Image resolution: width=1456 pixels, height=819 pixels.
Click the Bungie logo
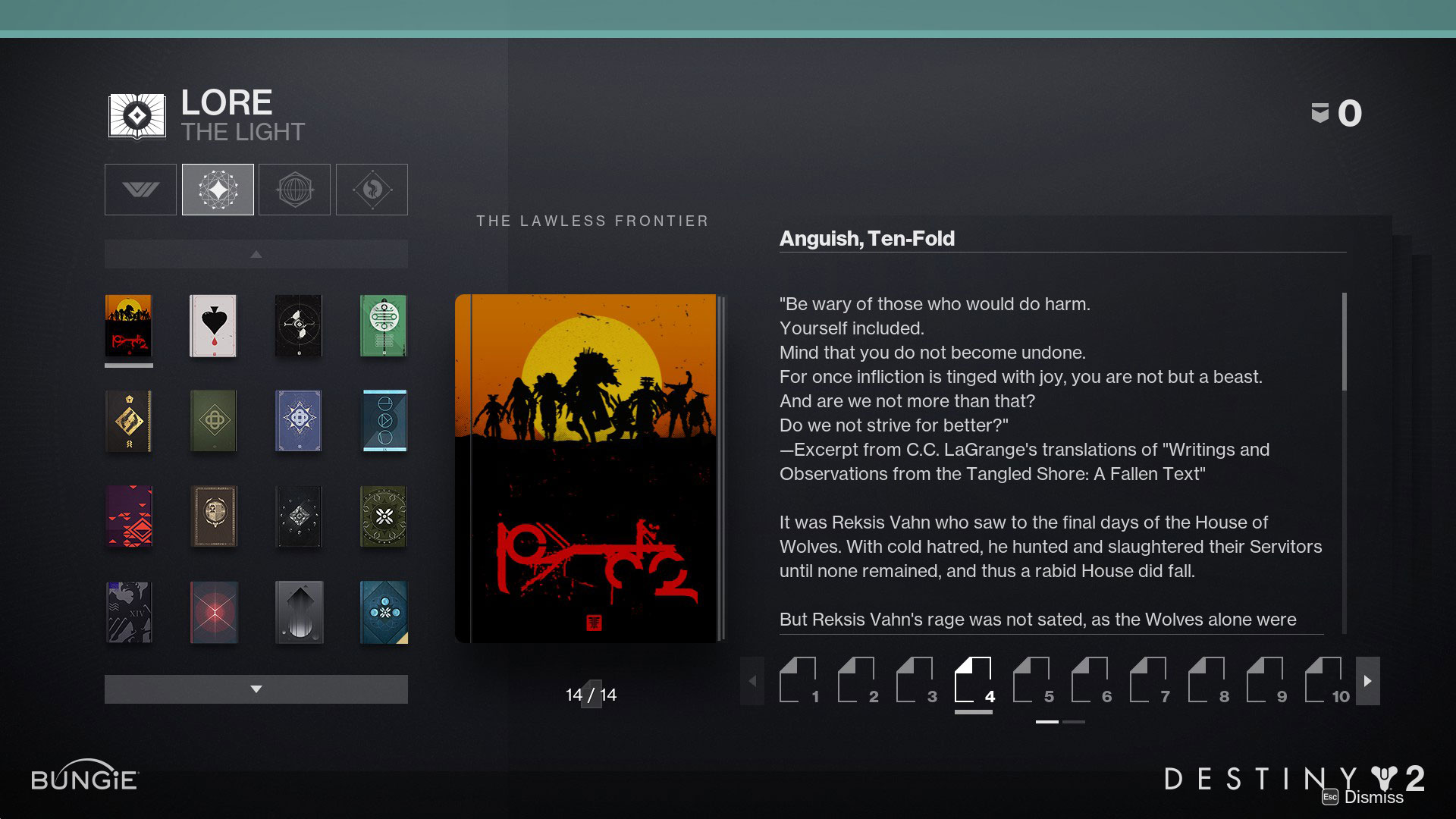(84, 776)
